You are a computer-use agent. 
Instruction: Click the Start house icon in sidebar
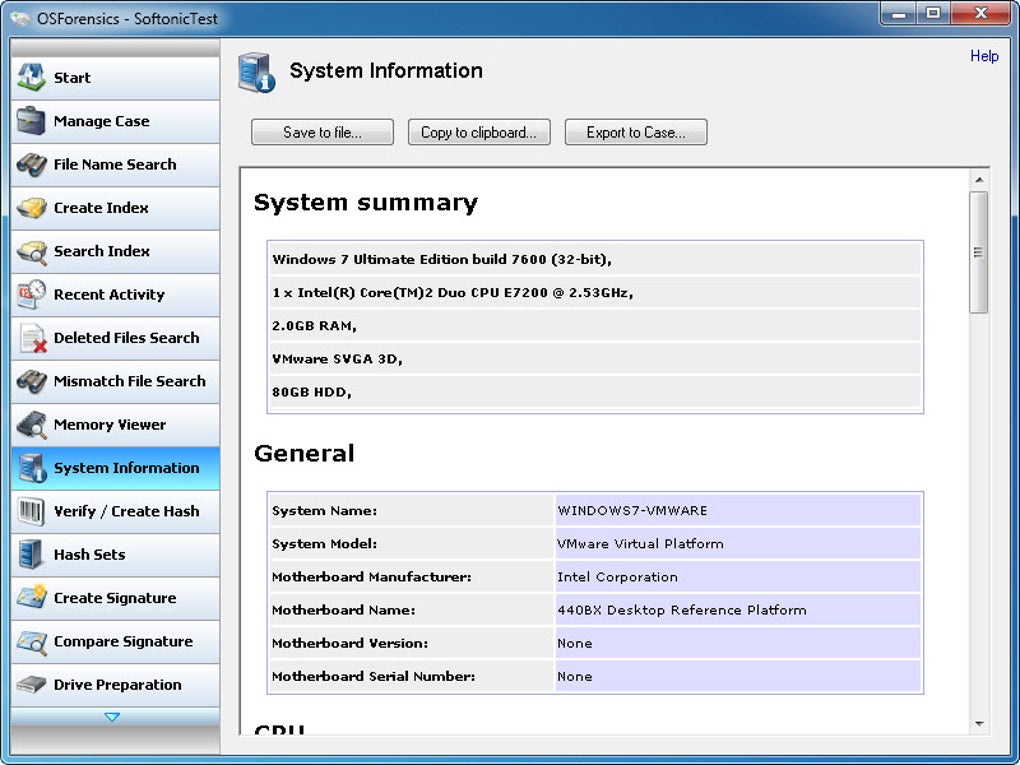click(32, 78)
